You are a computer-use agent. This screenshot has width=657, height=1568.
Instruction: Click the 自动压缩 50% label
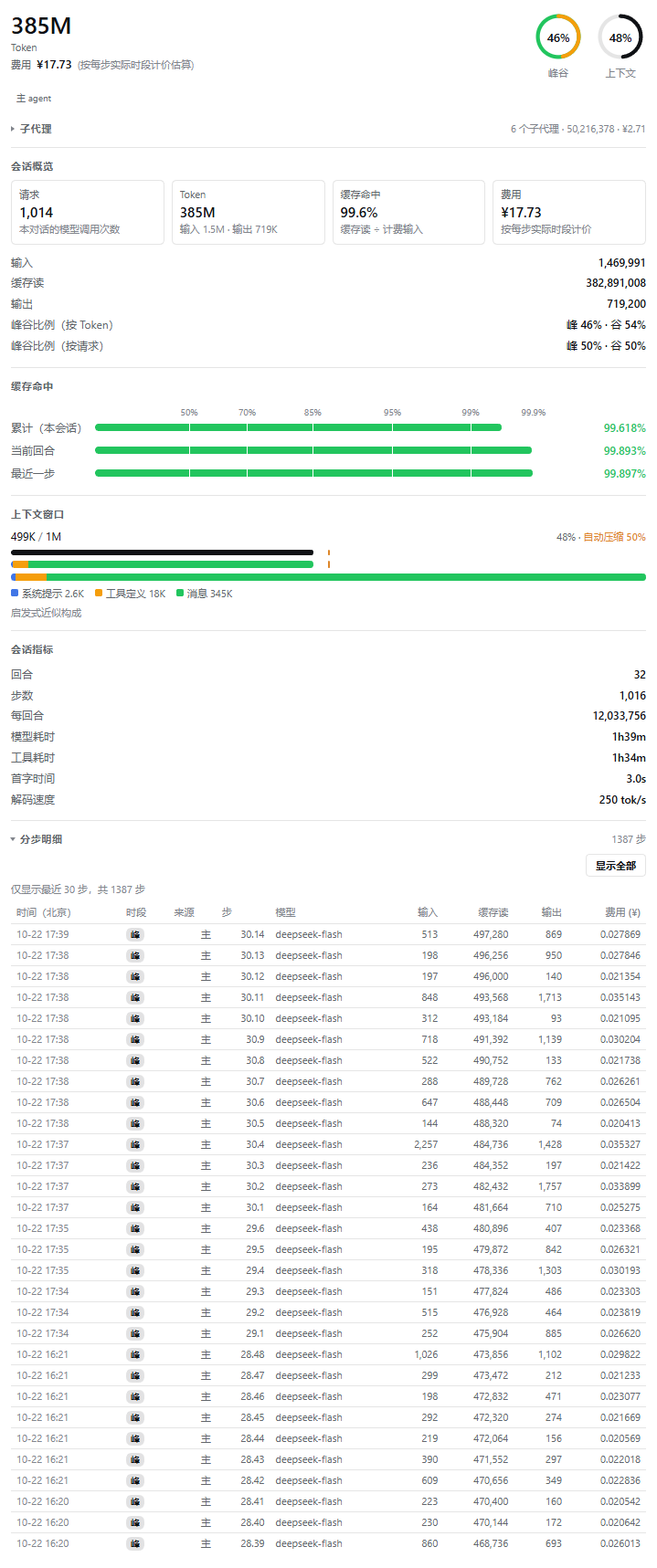[x=614, y=537]
